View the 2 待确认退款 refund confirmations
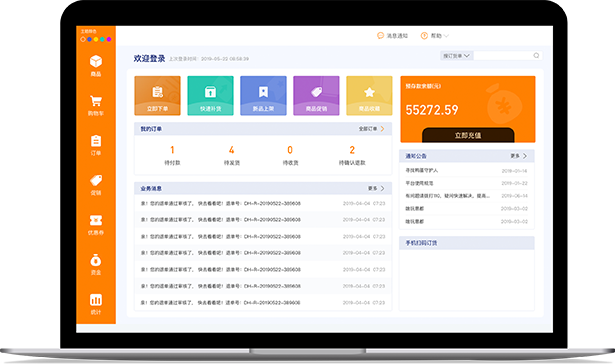 [x=352, y=155]
